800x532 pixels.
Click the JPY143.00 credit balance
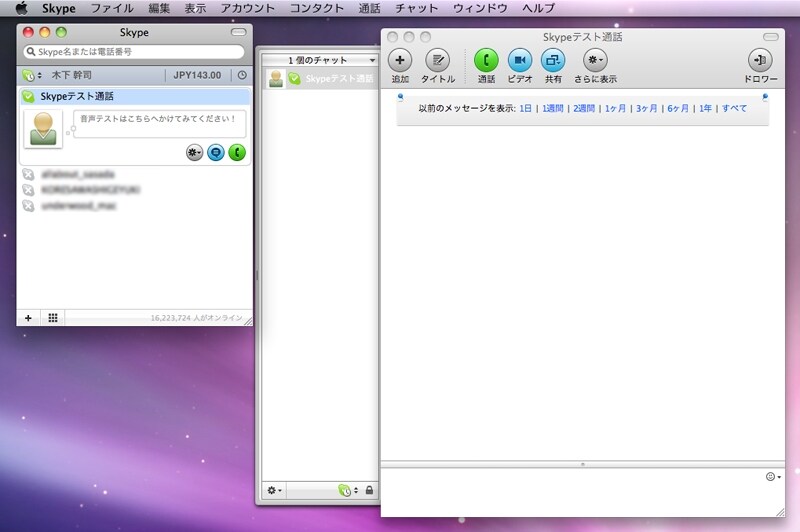(197, 75)
